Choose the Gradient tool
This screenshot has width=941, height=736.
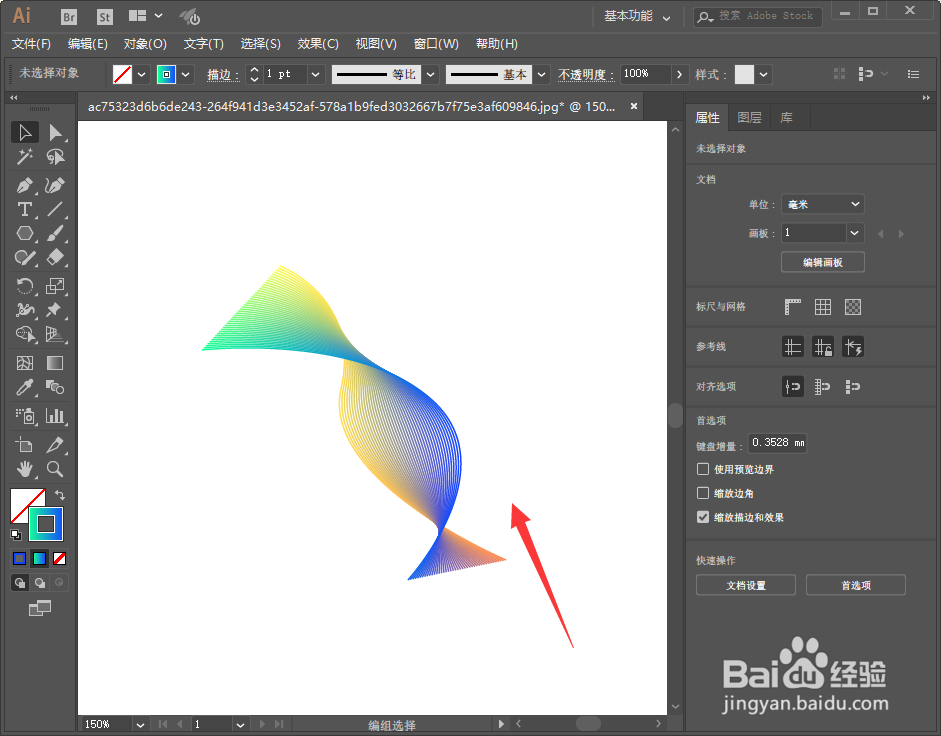(55, 363)
